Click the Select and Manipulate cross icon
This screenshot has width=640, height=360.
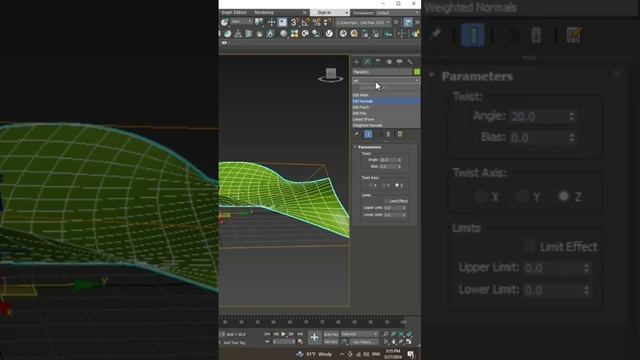pyautogui.click(x=271, y=22)
